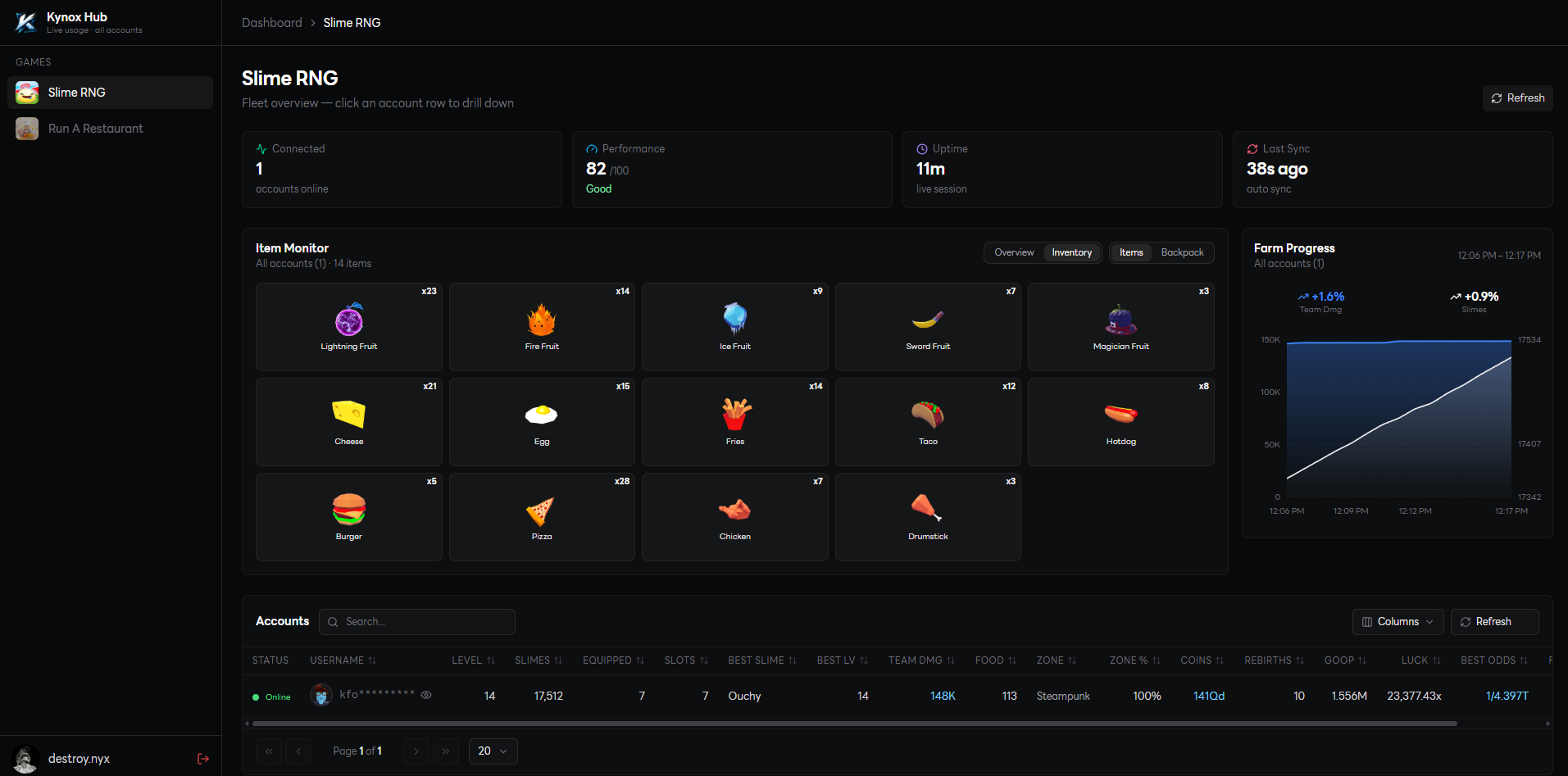Image resolution: width=1568 pixels, height=776 pixels.
Task: Show the Backpack view
Action: click(x=1182, y=252)
